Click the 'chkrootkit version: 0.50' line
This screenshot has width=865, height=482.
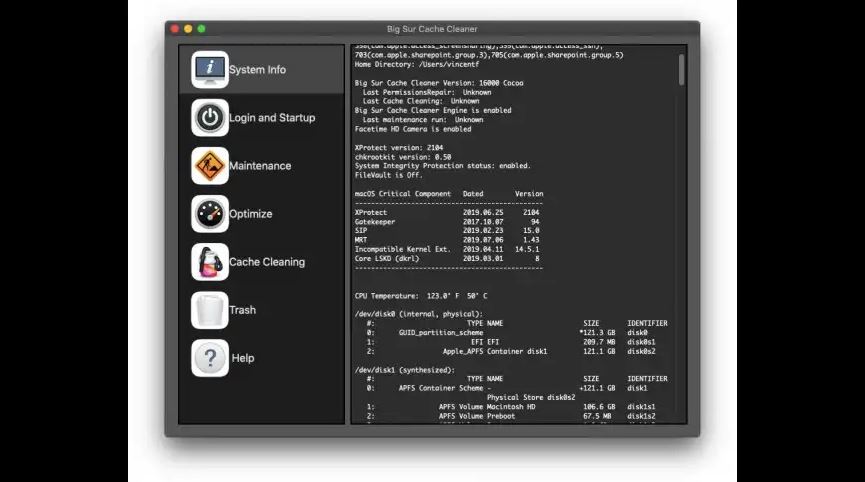pyautogui.click(x=403, y=157)
